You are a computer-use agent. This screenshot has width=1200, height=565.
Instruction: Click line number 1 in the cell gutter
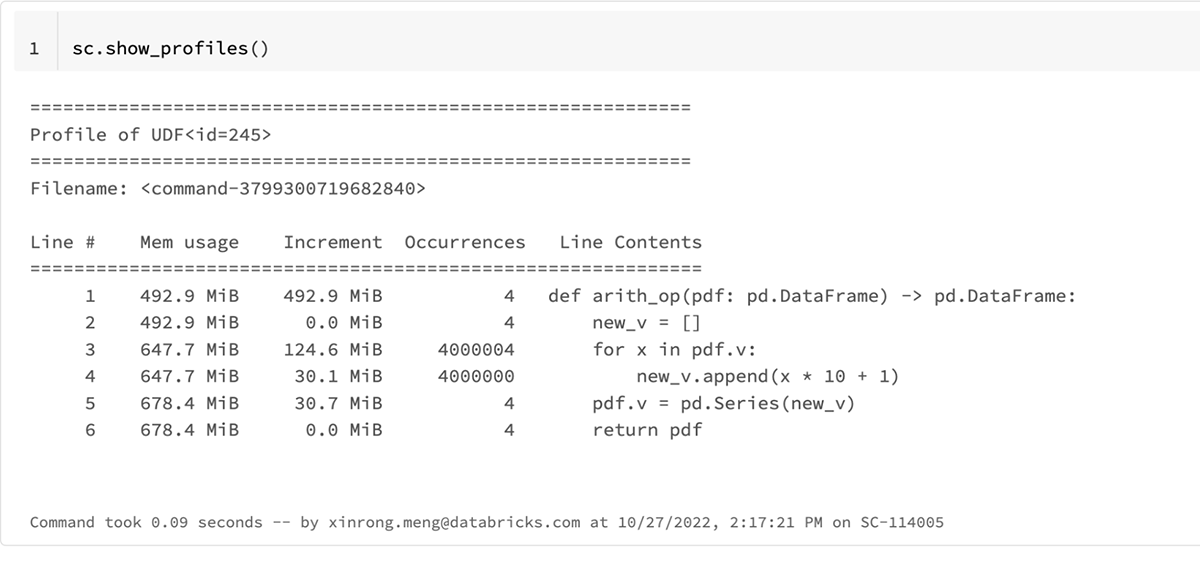pyautogui.click(x=35, y=48)
